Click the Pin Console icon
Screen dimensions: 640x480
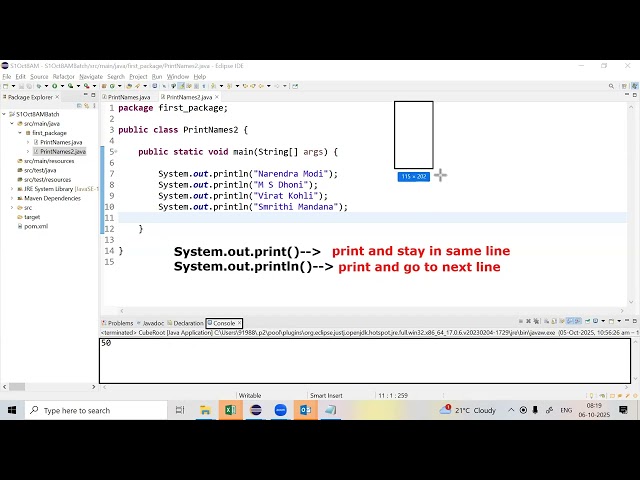point(588,321)
